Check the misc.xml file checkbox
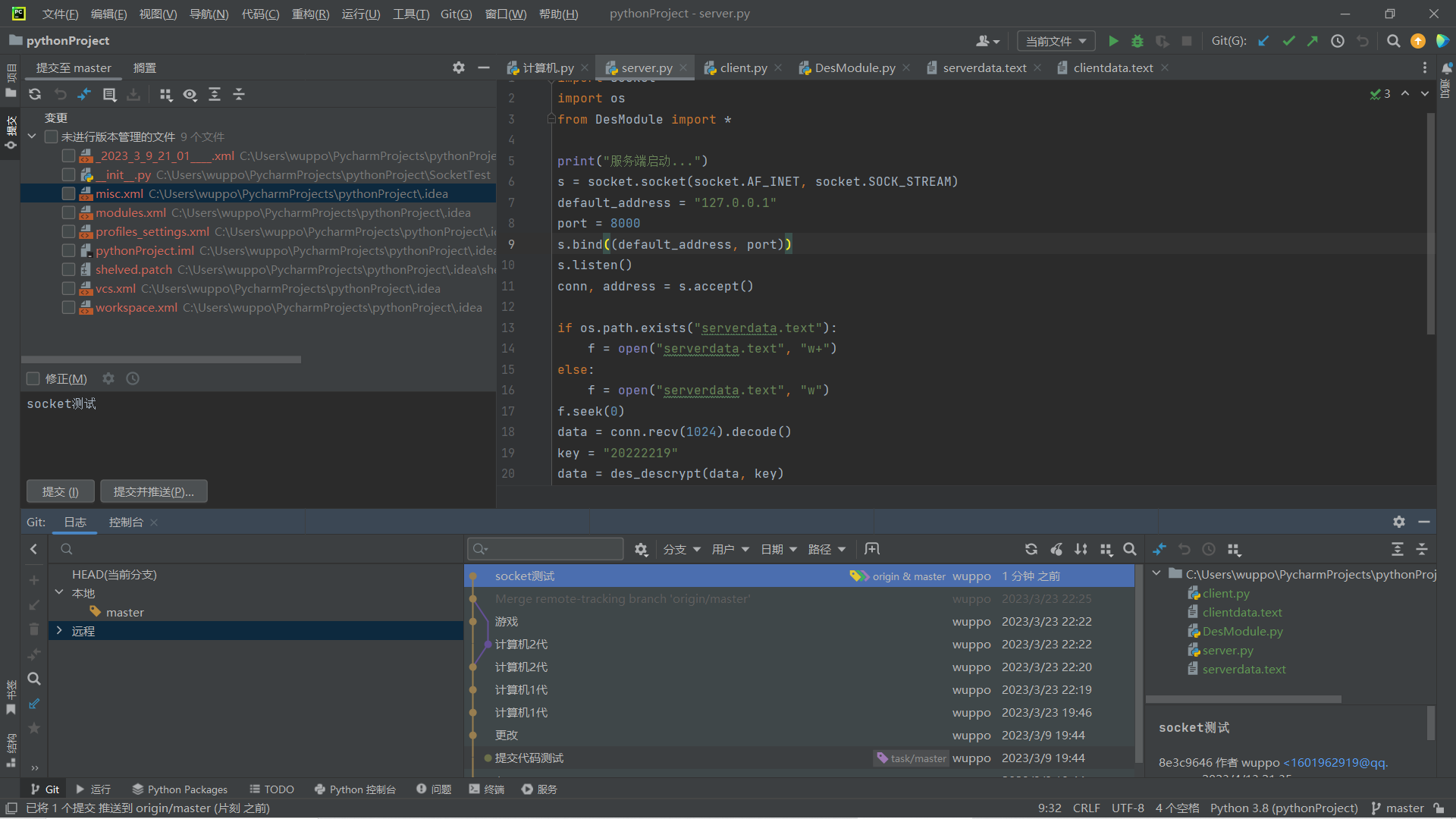The image size is (1456, 819). (68, 193)
